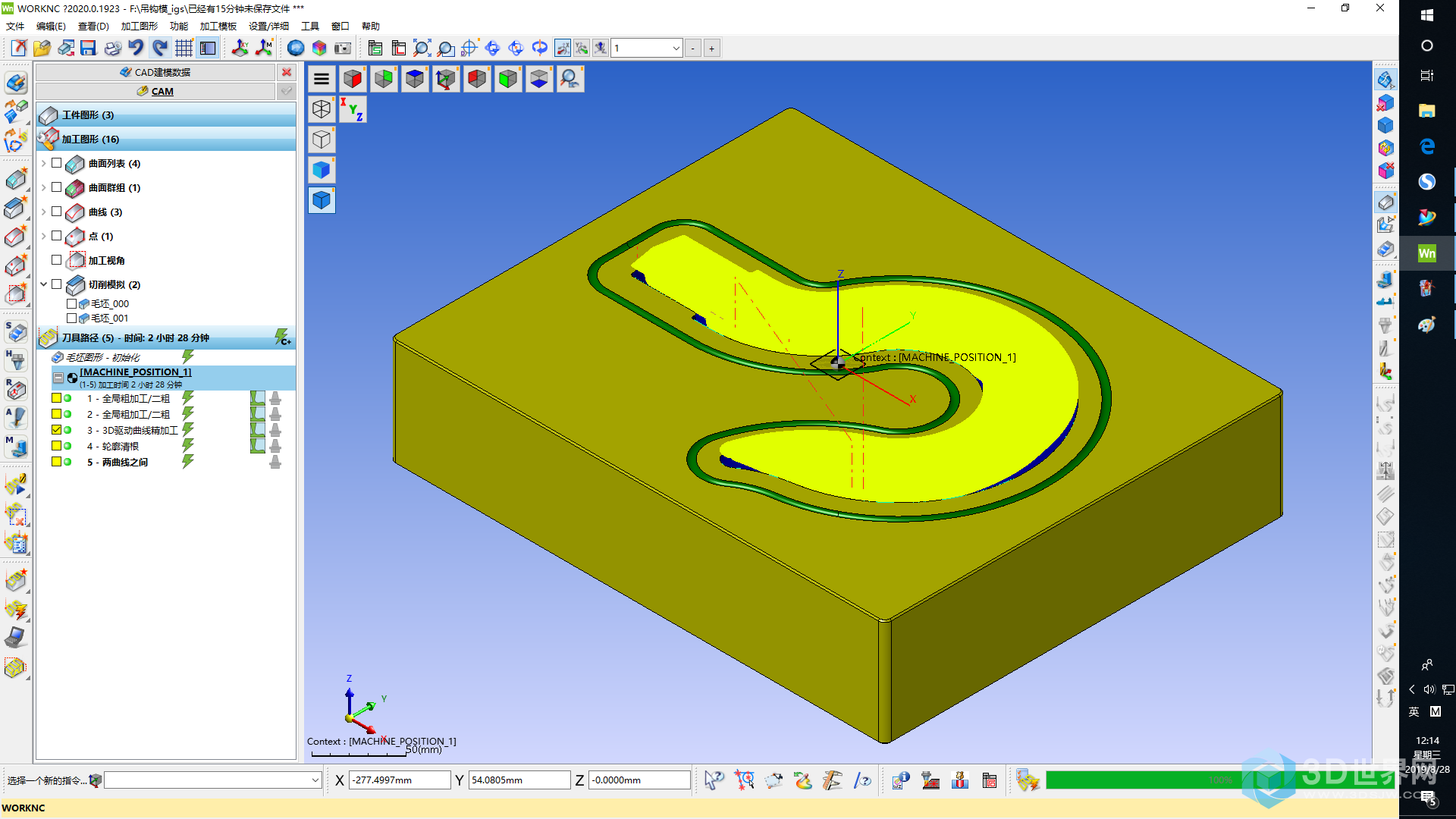Collapse the 工件图形 (3) section header
This screenshot has width=1456, height=819.
[x=166, y=115]
